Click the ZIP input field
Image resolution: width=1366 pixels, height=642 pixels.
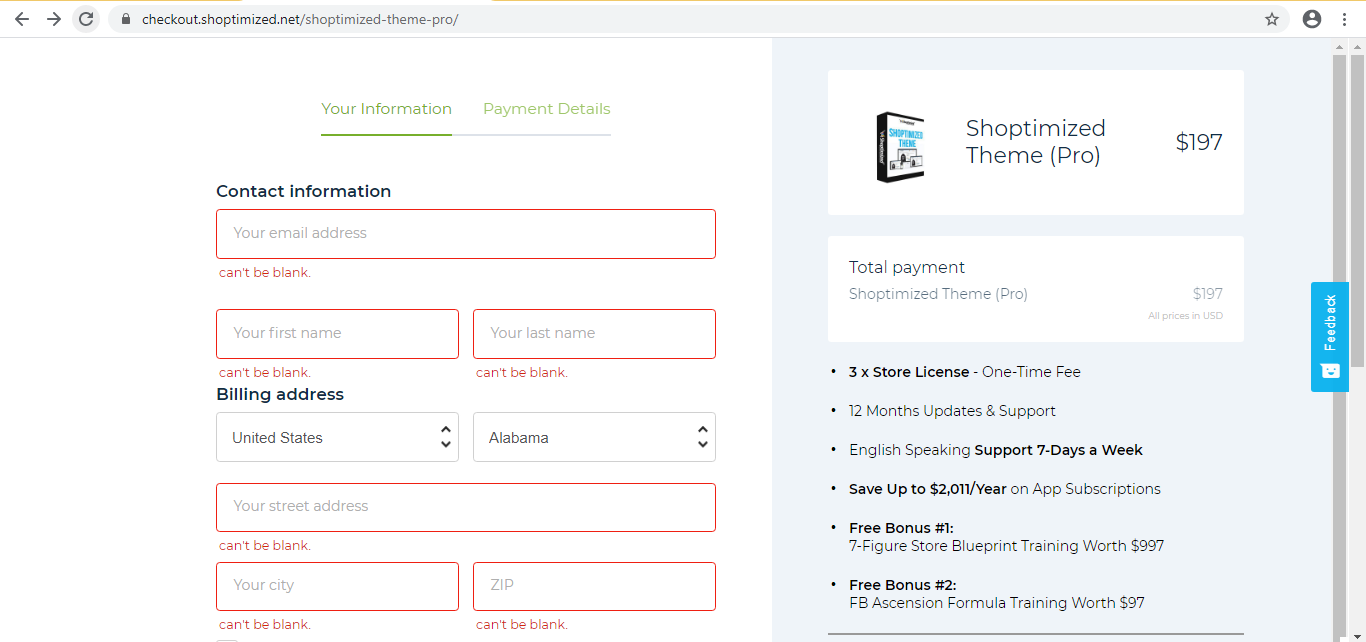594,586
